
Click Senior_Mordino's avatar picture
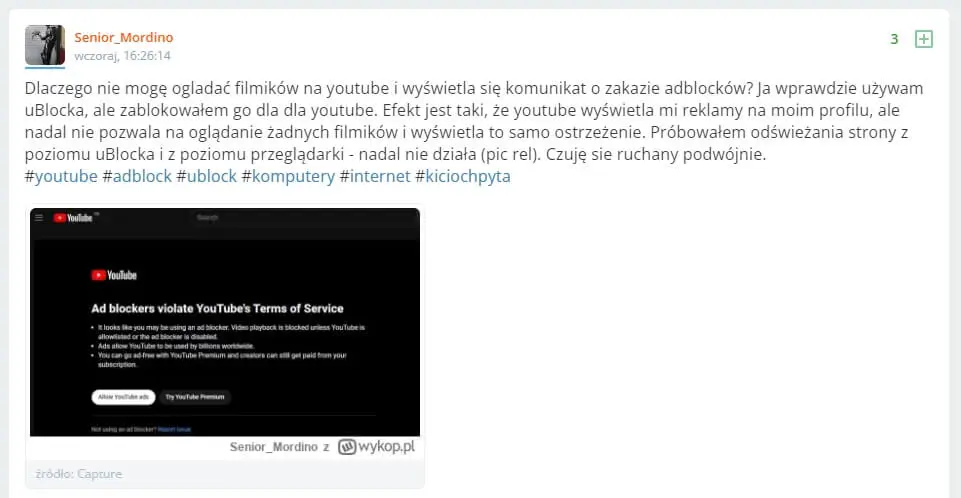pyautogui.click(x=45, y=45)
